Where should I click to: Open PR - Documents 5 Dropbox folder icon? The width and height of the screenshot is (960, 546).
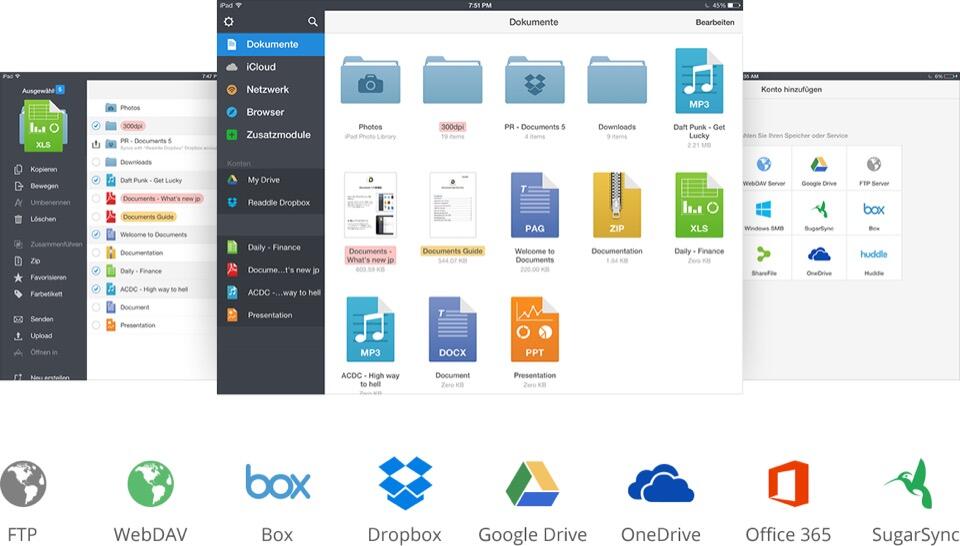534,80
